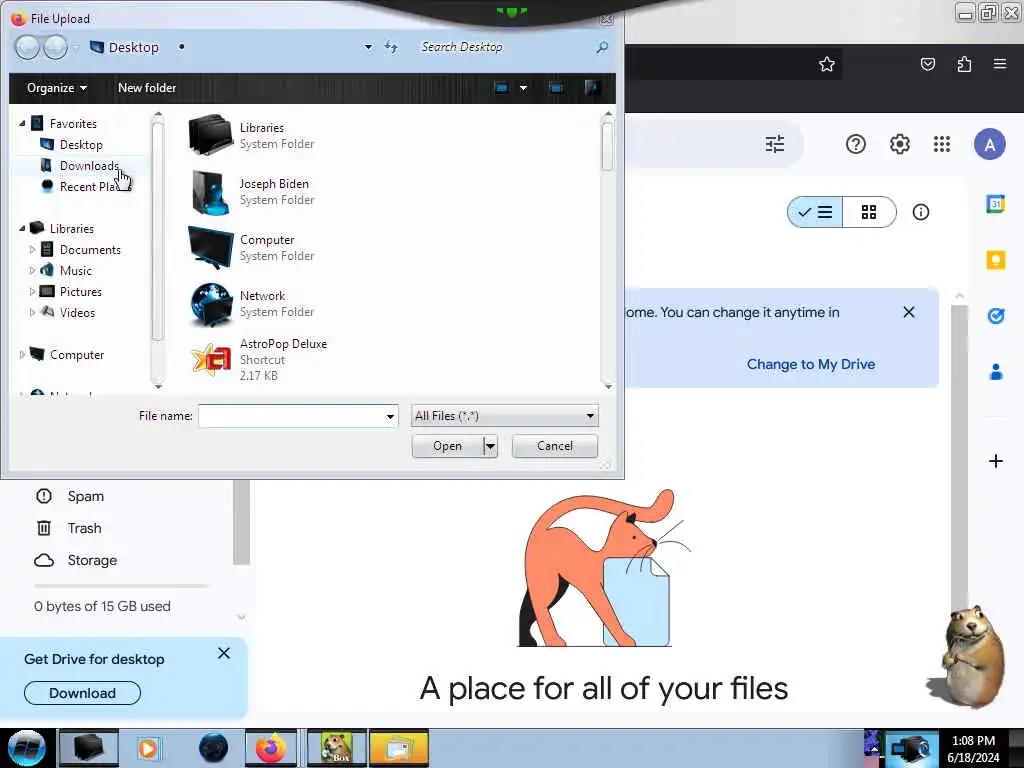
Task: Switch Drive to list layout
Action: coord(815,212)
